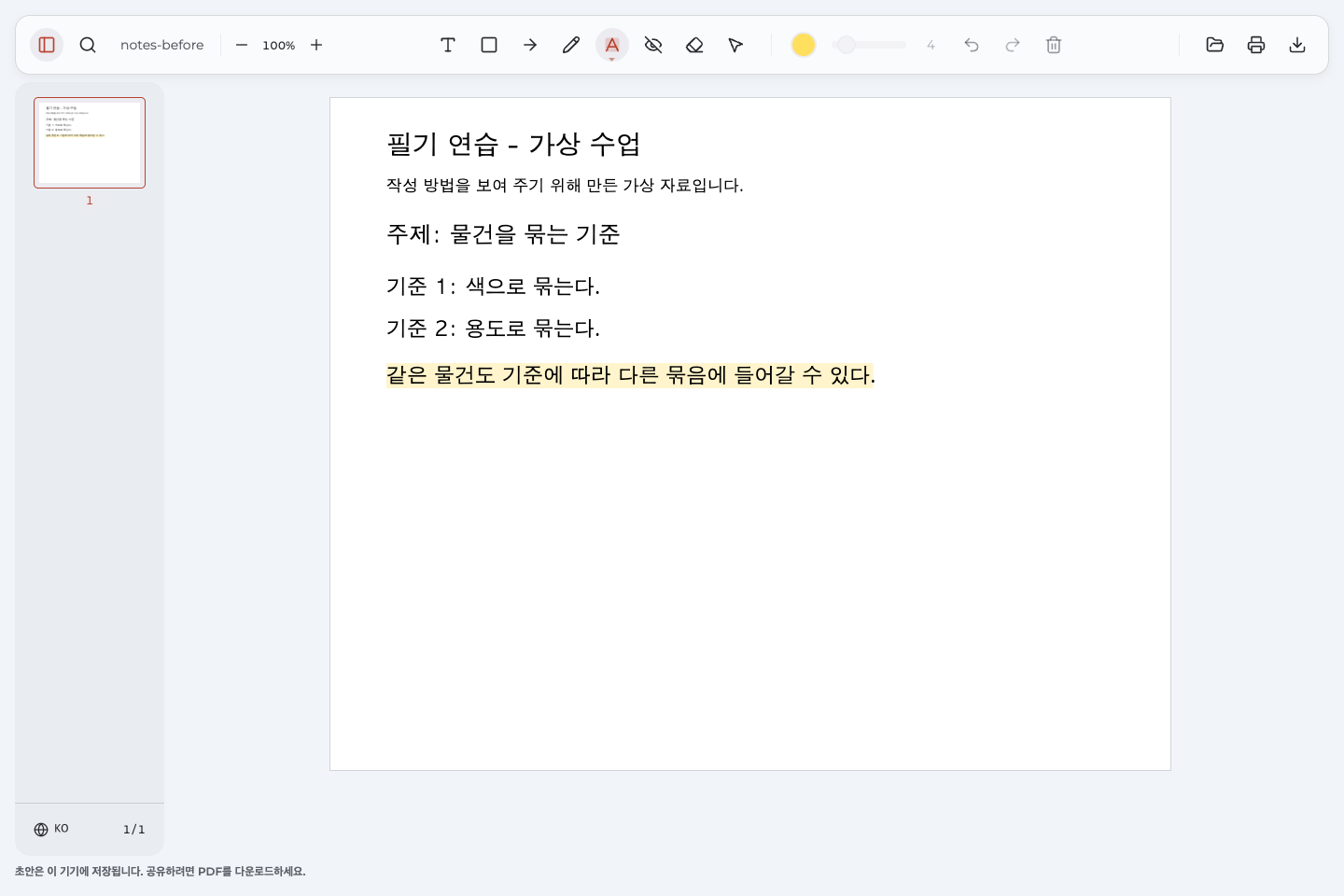Zoom in with the plus button
This screenshot has width=1344, height=896.
tap(316, 45)
